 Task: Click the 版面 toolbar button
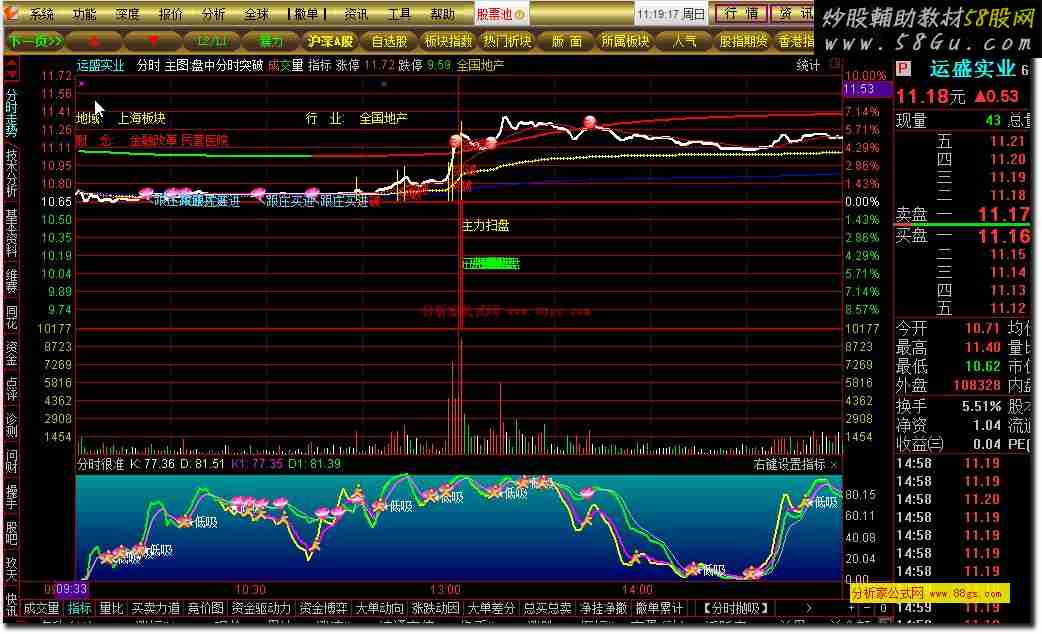(x=566, y=41)
